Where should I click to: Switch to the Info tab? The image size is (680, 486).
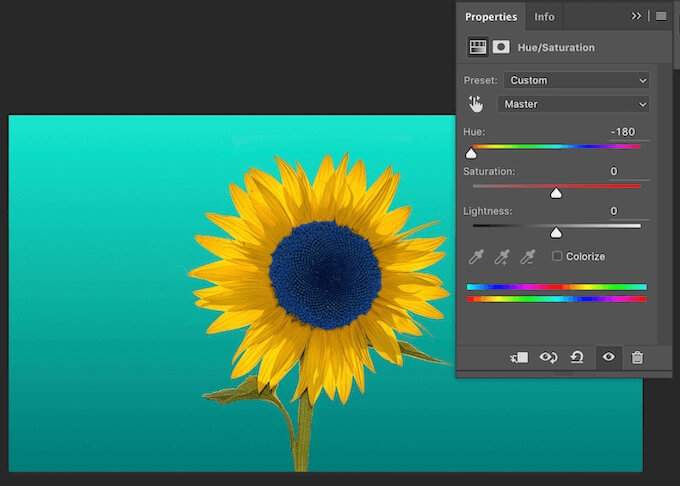(544, 17)
